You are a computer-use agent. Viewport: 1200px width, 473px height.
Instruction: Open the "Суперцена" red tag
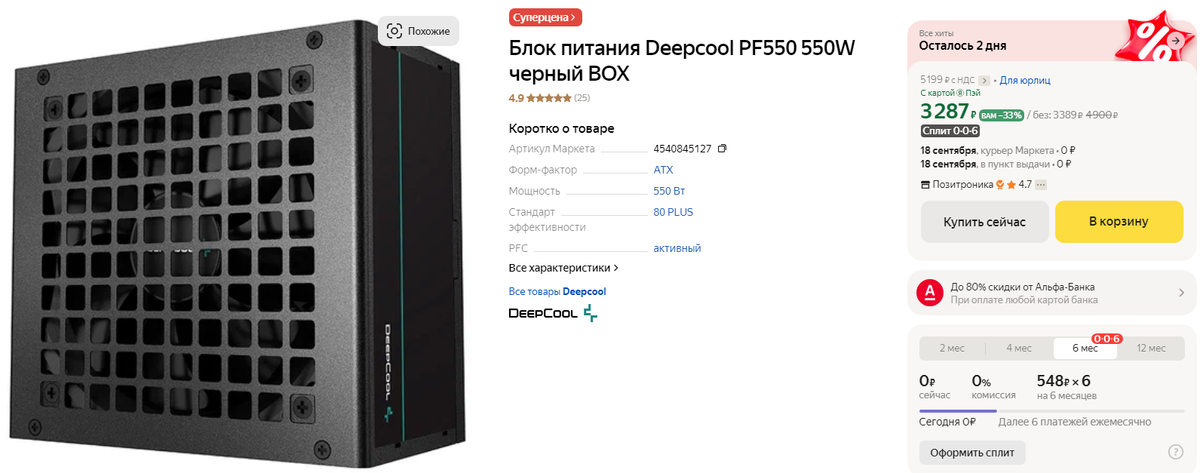(x=545, y=17)
